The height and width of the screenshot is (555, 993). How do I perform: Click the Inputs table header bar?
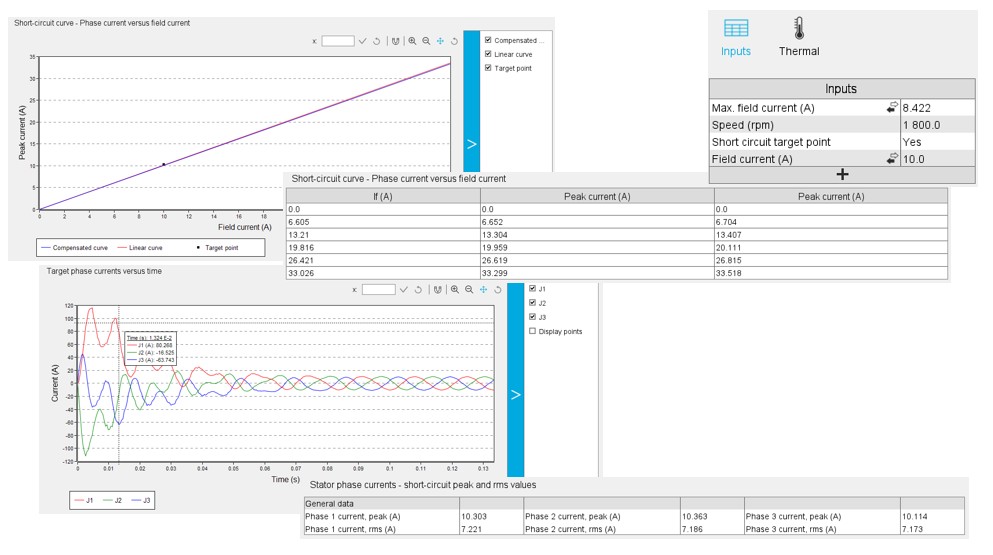point(841,89)
